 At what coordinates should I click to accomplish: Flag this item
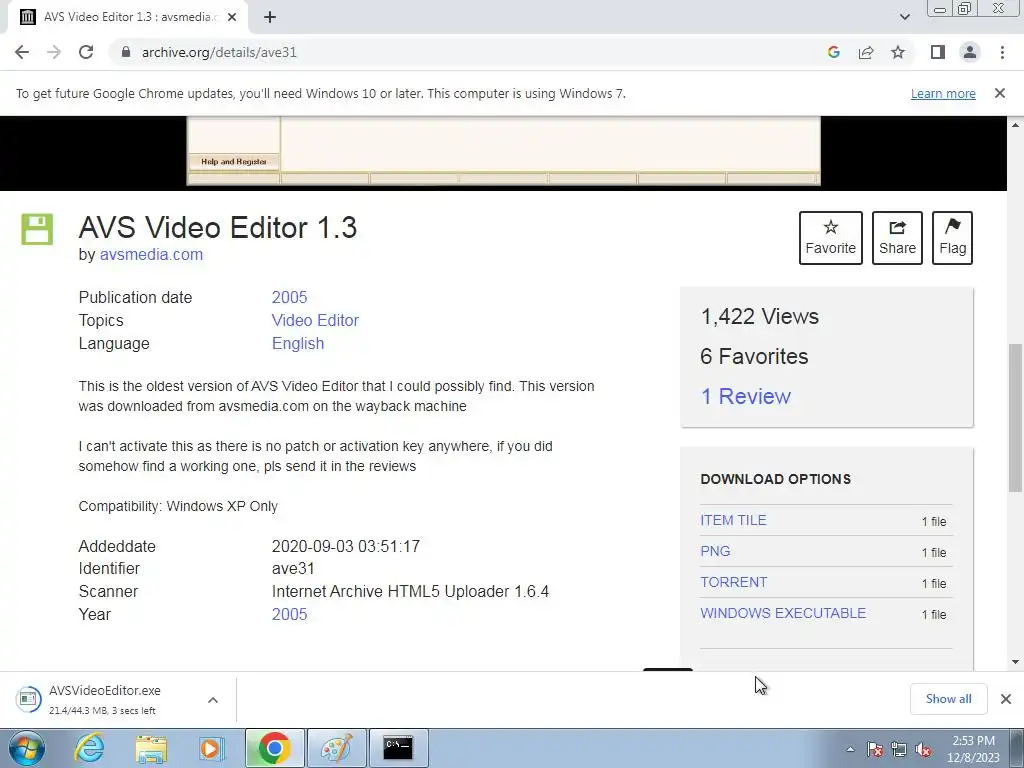click(952, 238)
